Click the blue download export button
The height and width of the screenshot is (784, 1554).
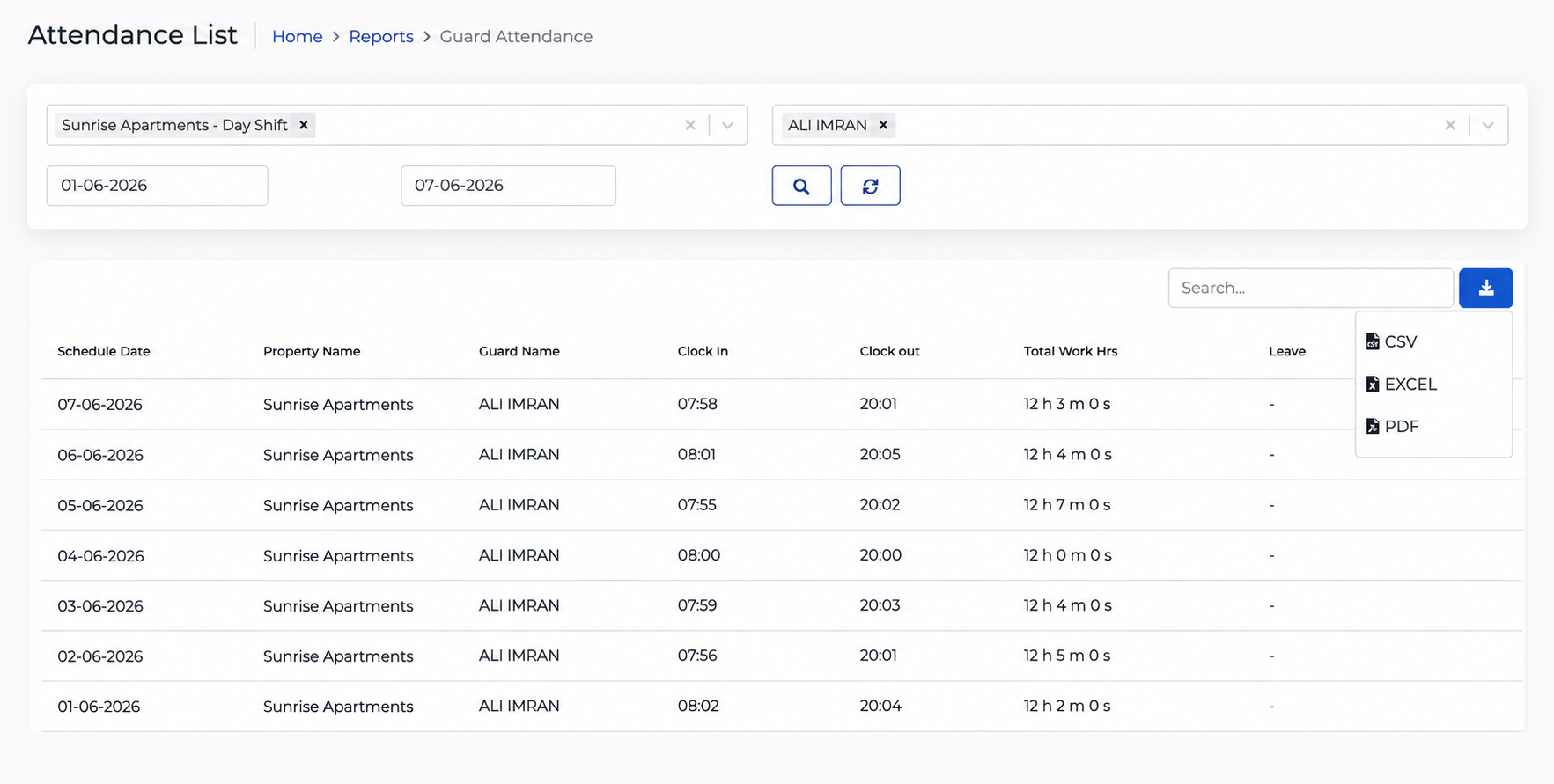tap(1485, 288)
